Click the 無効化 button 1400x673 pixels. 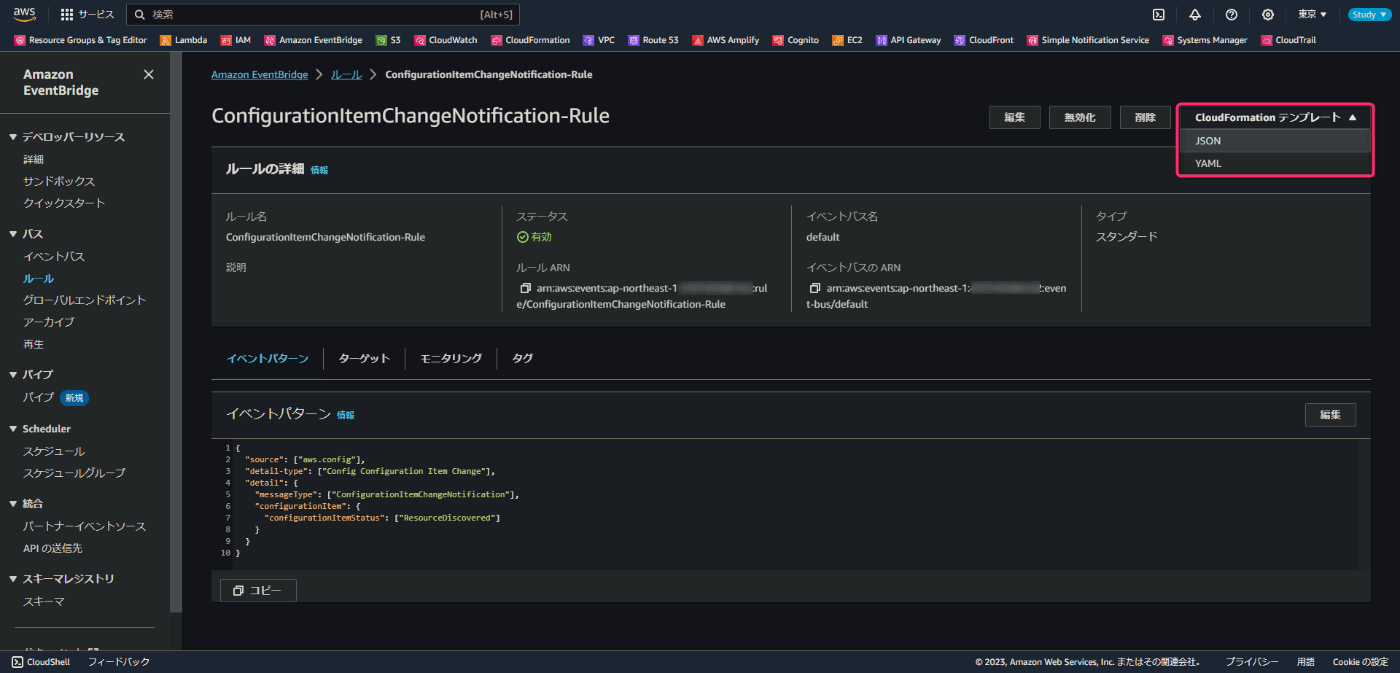click(1080, 117)
